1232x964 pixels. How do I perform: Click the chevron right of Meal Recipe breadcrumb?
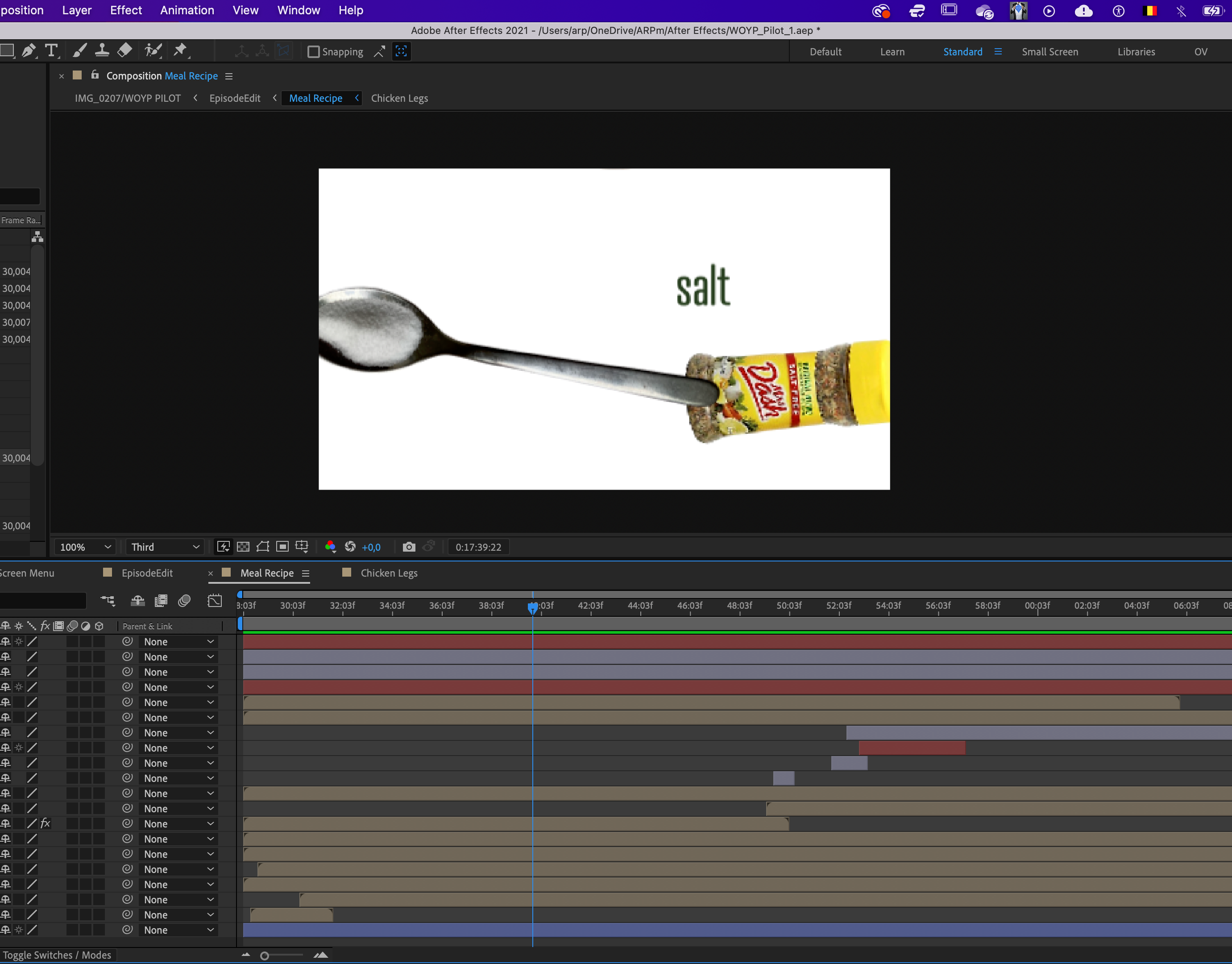(357, 98)
